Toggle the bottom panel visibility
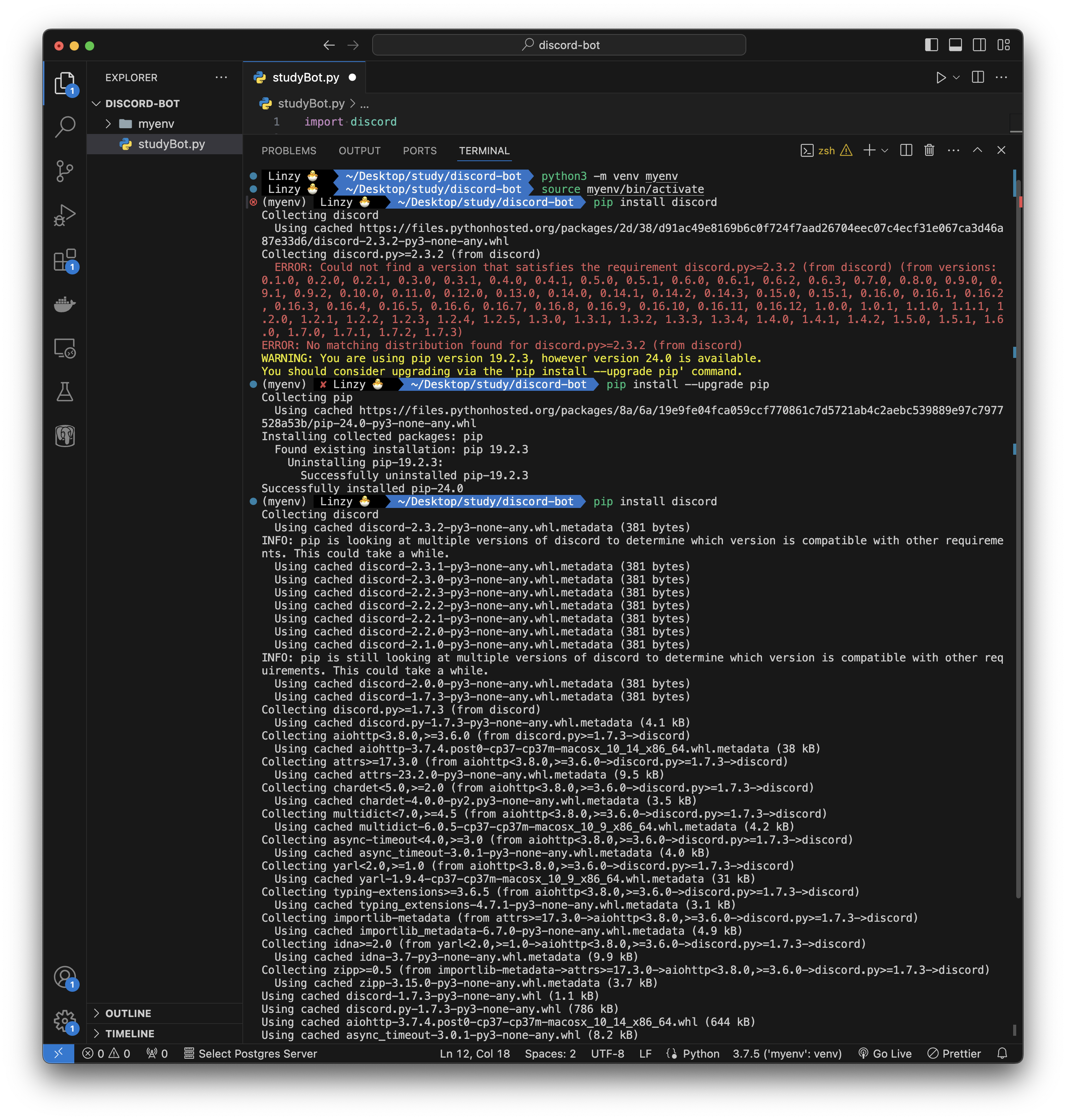1066x1120 pixels. (955, 45)
